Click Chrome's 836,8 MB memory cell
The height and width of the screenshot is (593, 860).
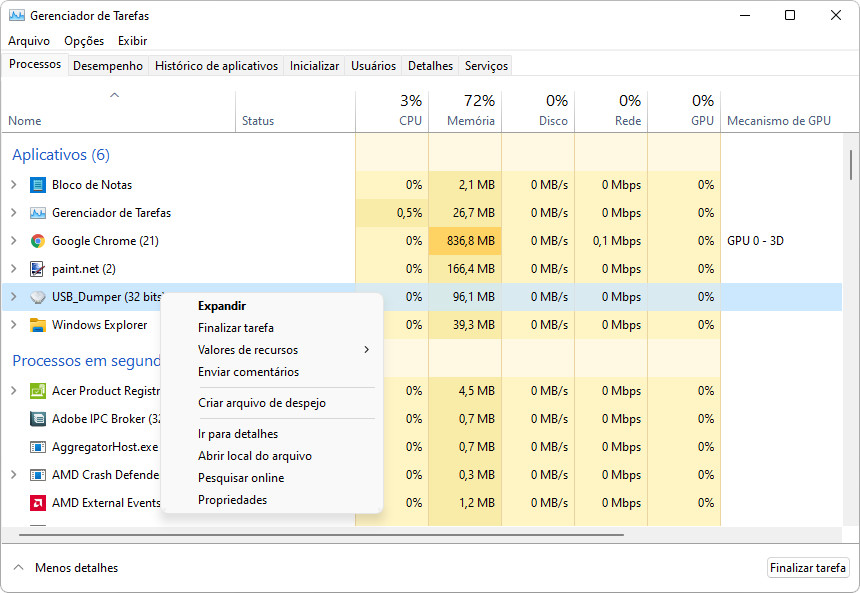465,241
